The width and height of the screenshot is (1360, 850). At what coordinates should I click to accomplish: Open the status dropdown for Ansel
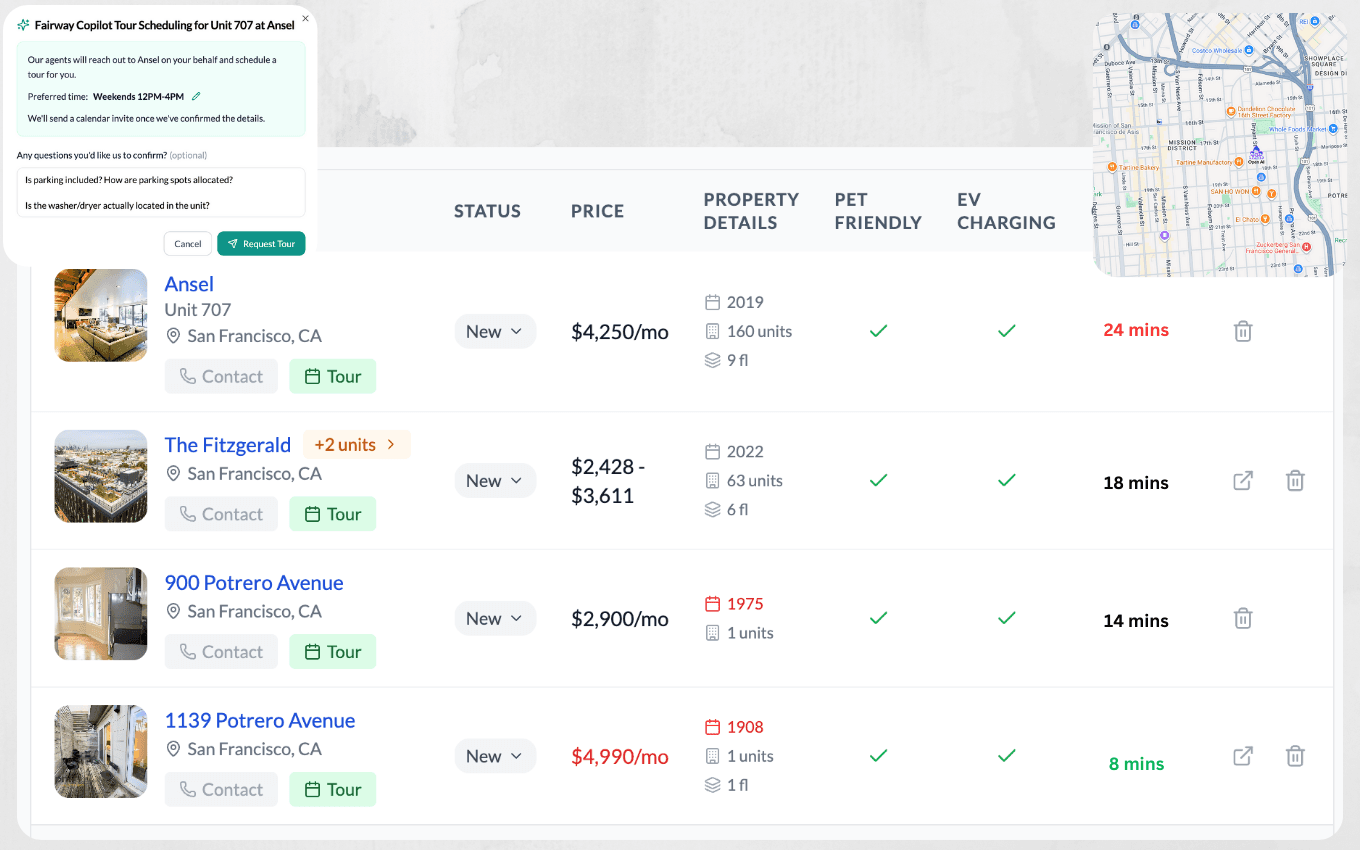495,331
